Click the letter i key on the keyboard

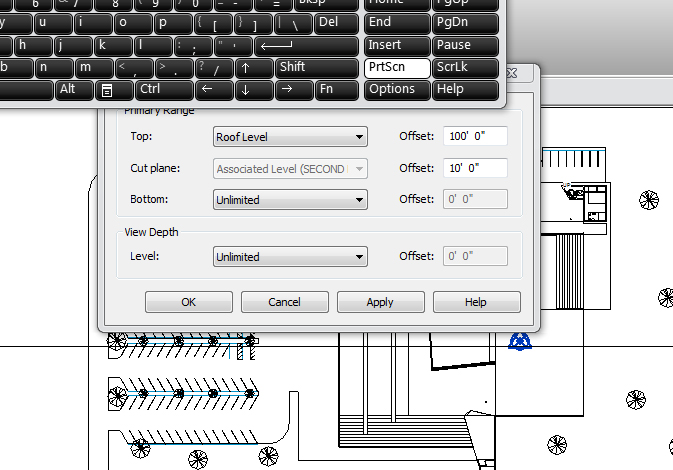(x=93, y=23)
